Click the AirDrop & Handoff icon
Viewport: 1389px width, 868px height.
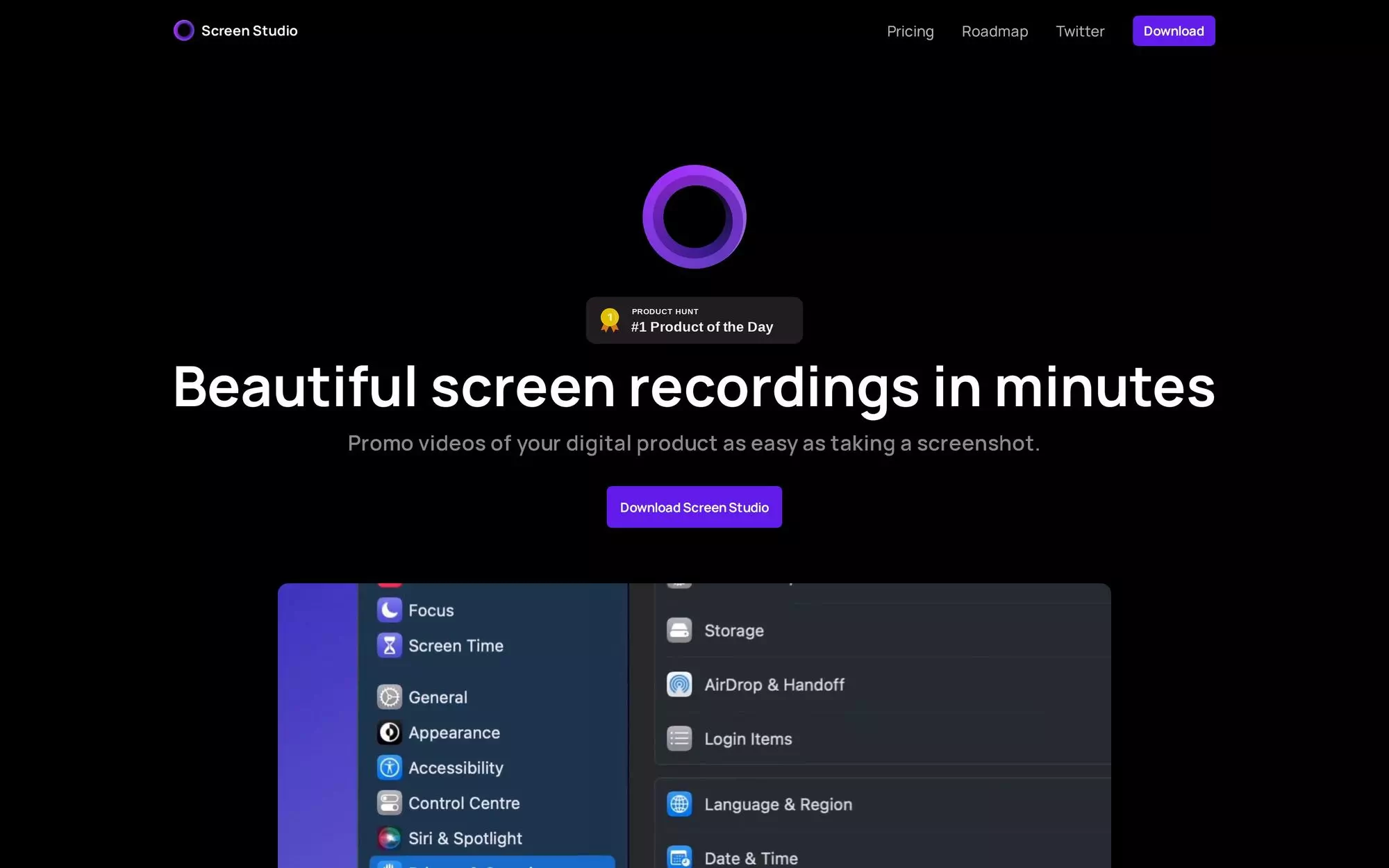[679, 684]
